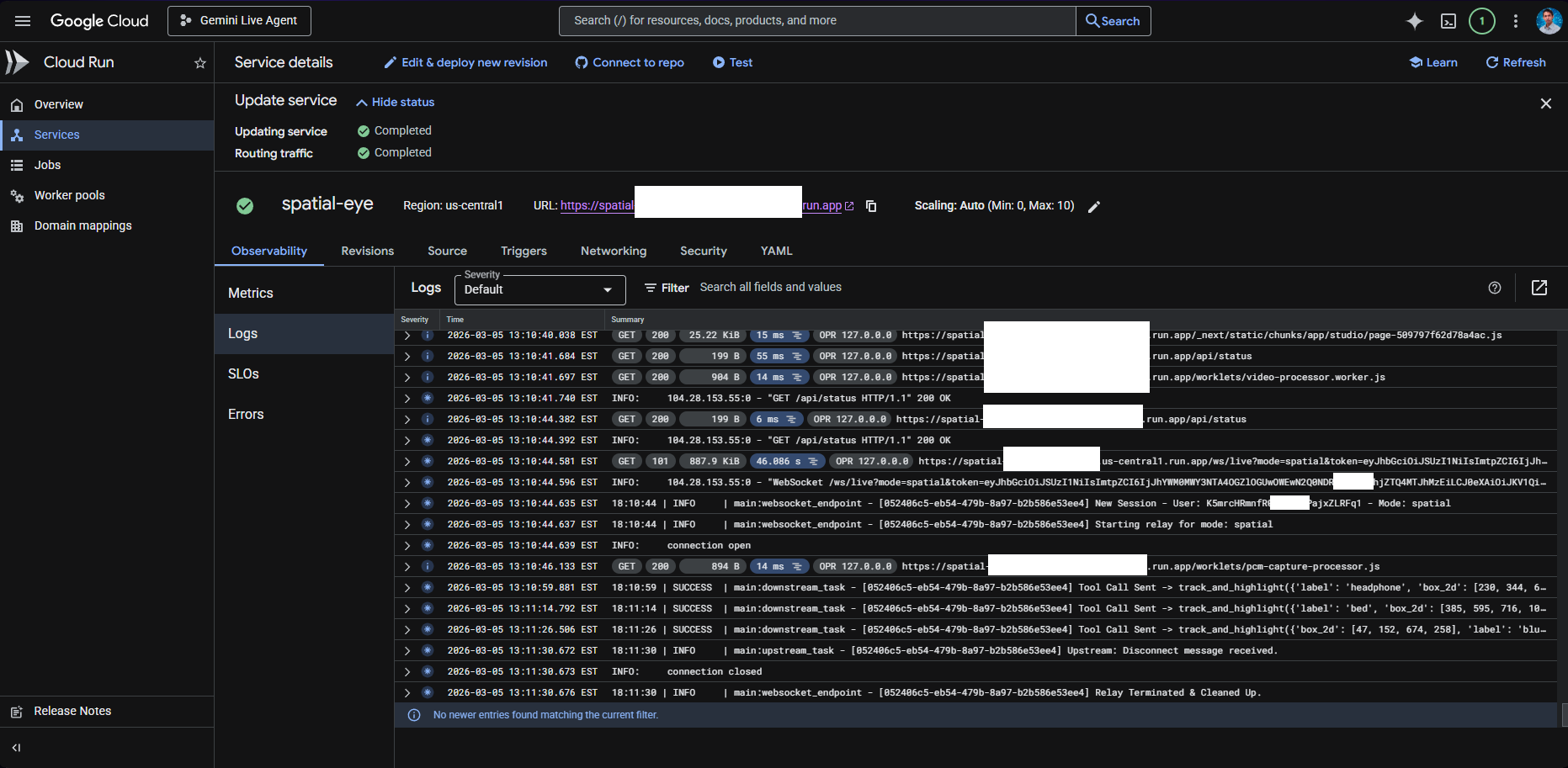Open logs help question mark icon
Screen dimensions: 1568x768
(x=1495, y=288)
